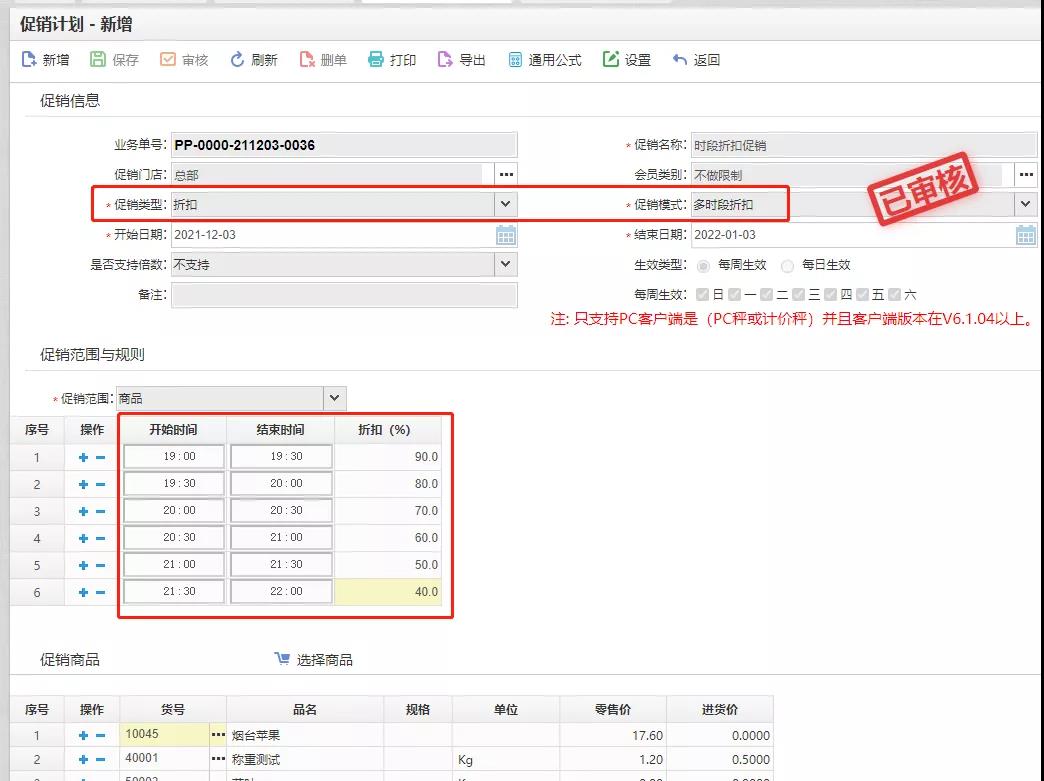The width and height of the screenshot is (1044, 781).
Task: Open 设置 (Settings) in toolbar
Action: (611, 60)
